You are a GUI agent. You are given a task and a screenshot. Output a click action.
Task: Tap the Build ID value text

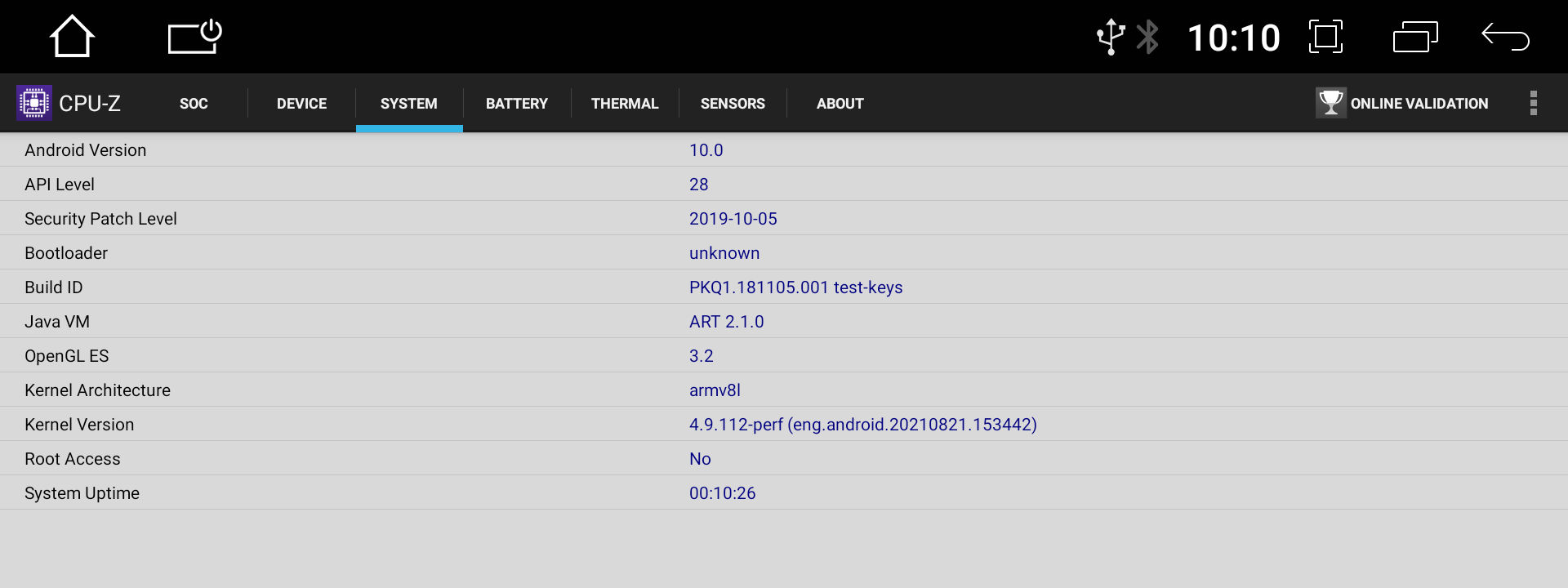tap(795, 287)
